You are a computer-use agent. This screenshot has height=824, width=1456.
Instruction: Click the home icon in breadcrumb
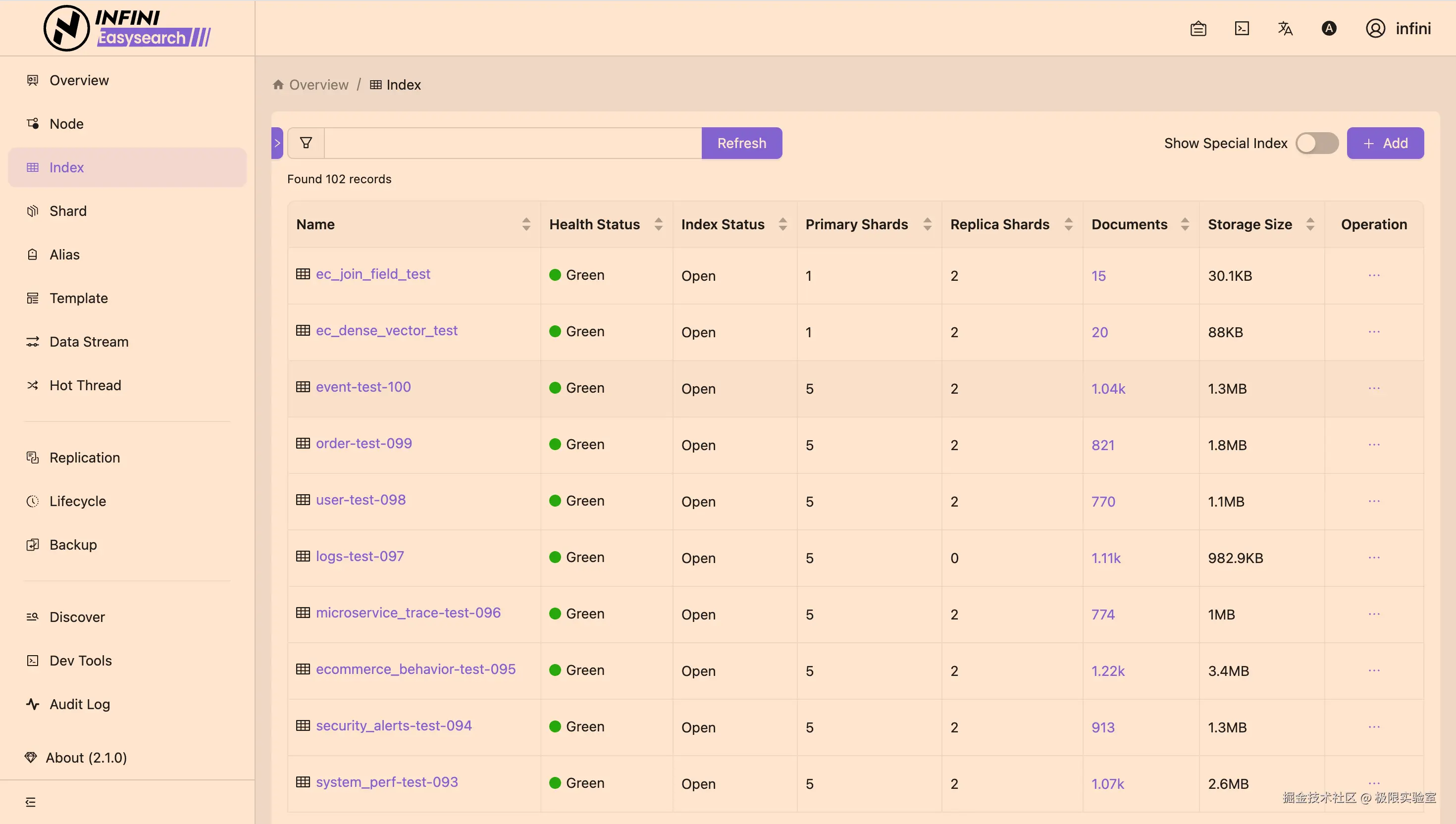278,85
